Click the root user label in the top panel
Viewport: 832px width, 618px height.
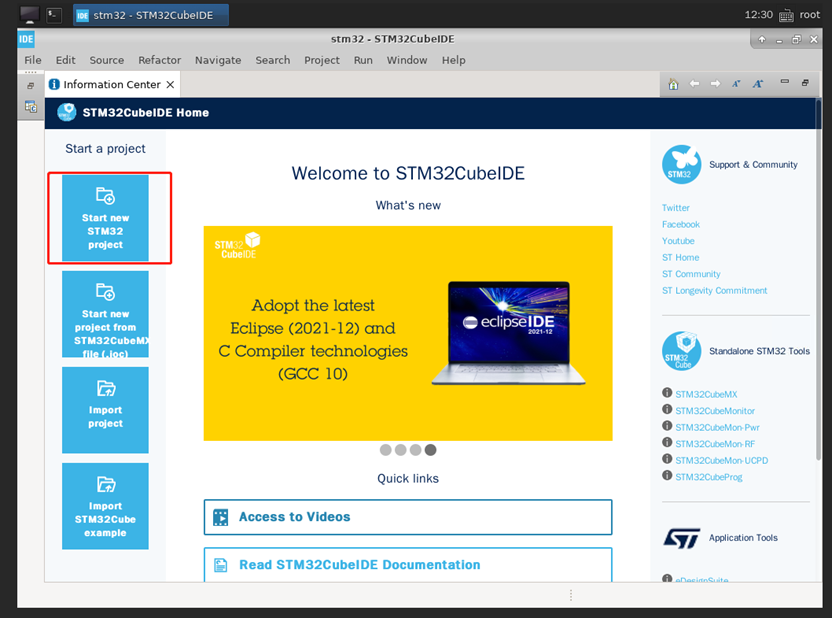tap(809, 14)
